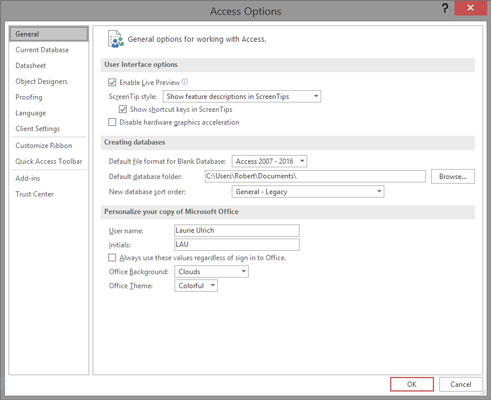Screen dimensions: 491x400
Task: Expand the Office Theme dropdown
Action: coord(196,286)
